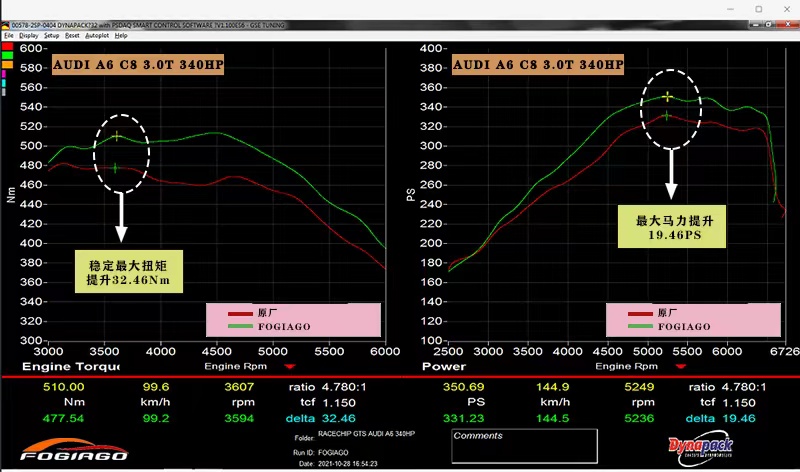
Task: Click the Nm unit label on the torque axis
Action: pos(11,194)
